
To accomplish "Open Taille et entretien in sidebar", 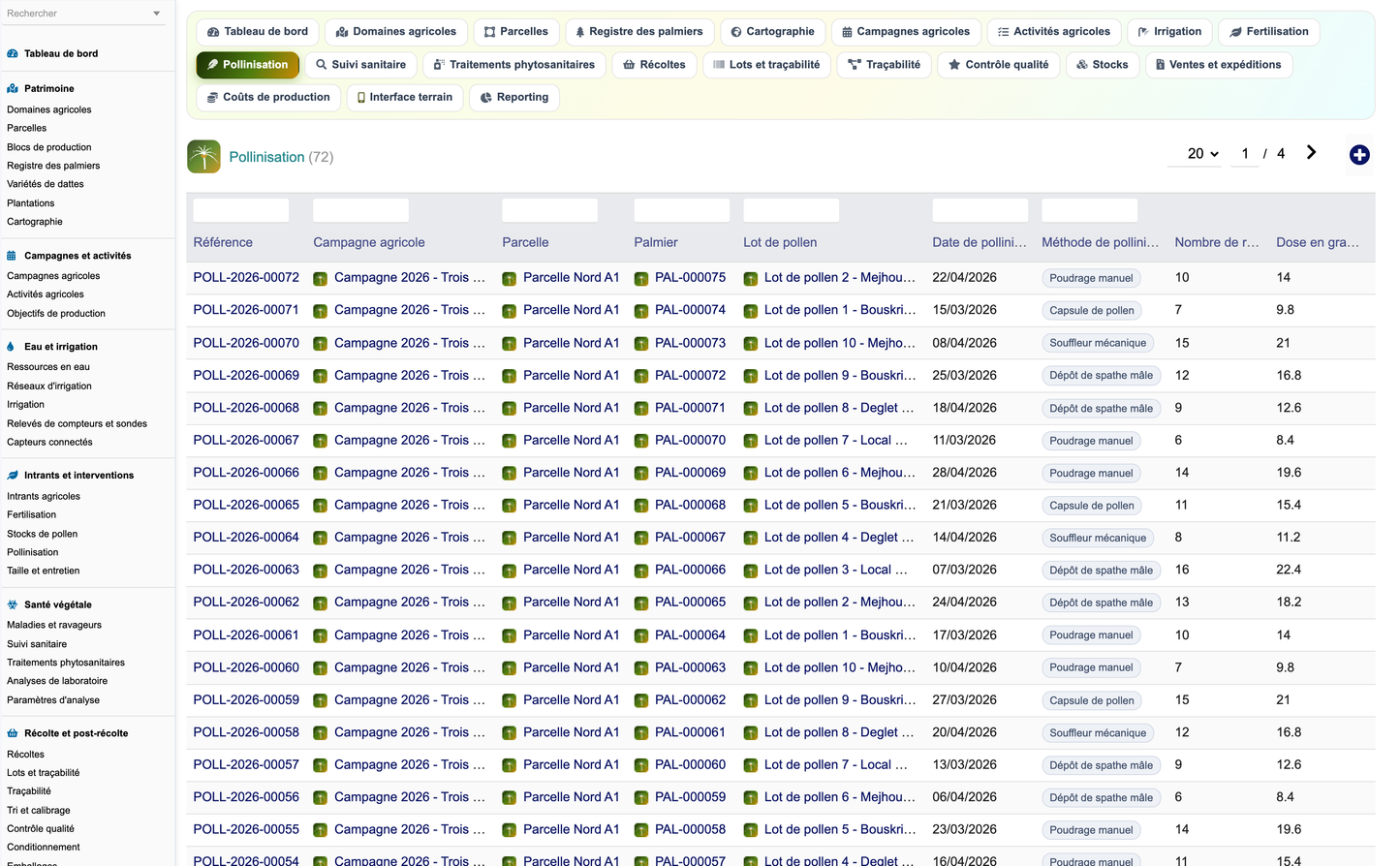I will click(x=44, y=572).
